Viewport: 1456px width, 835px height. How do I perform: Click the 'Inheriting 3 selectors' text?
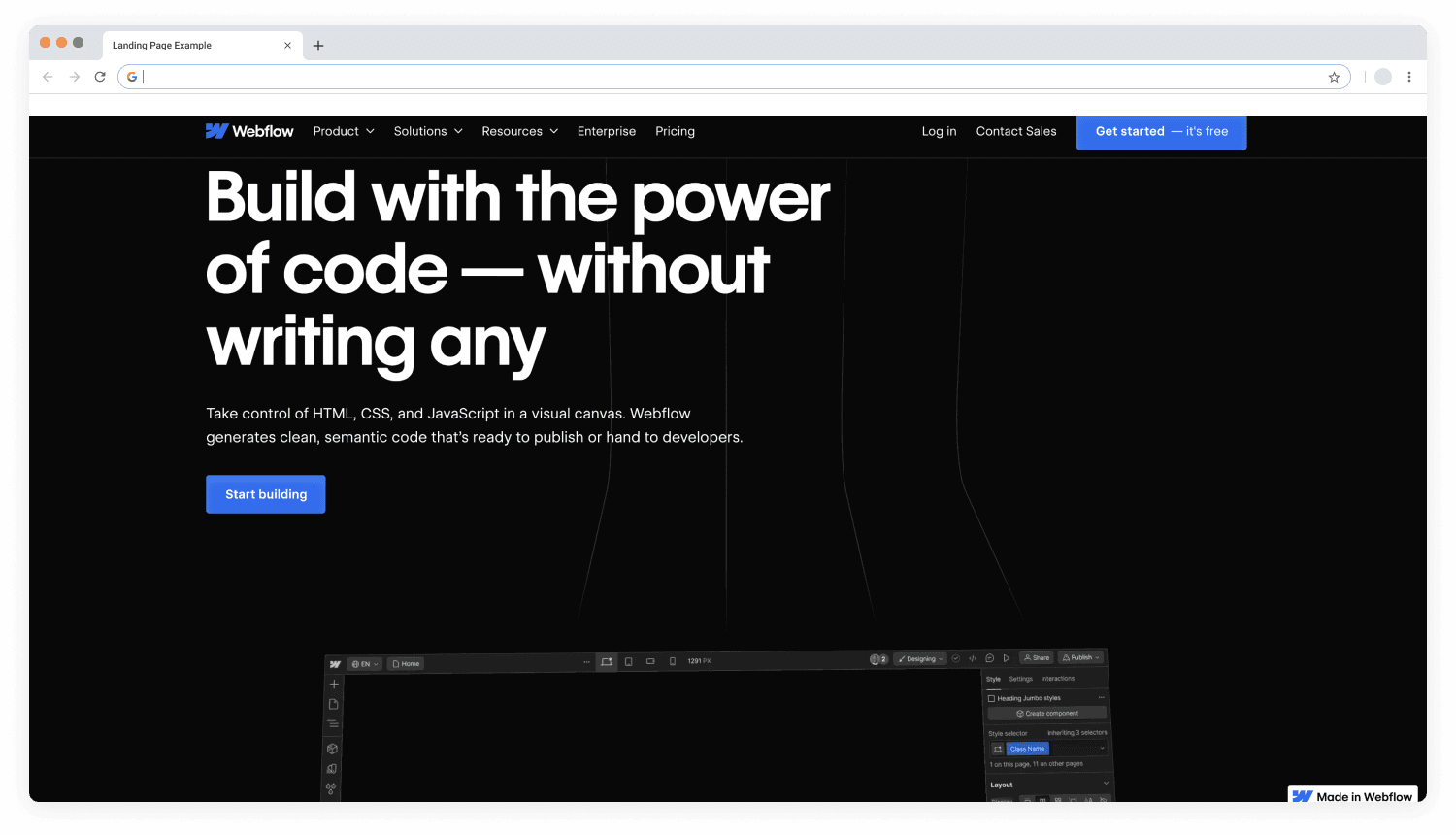1077,733
